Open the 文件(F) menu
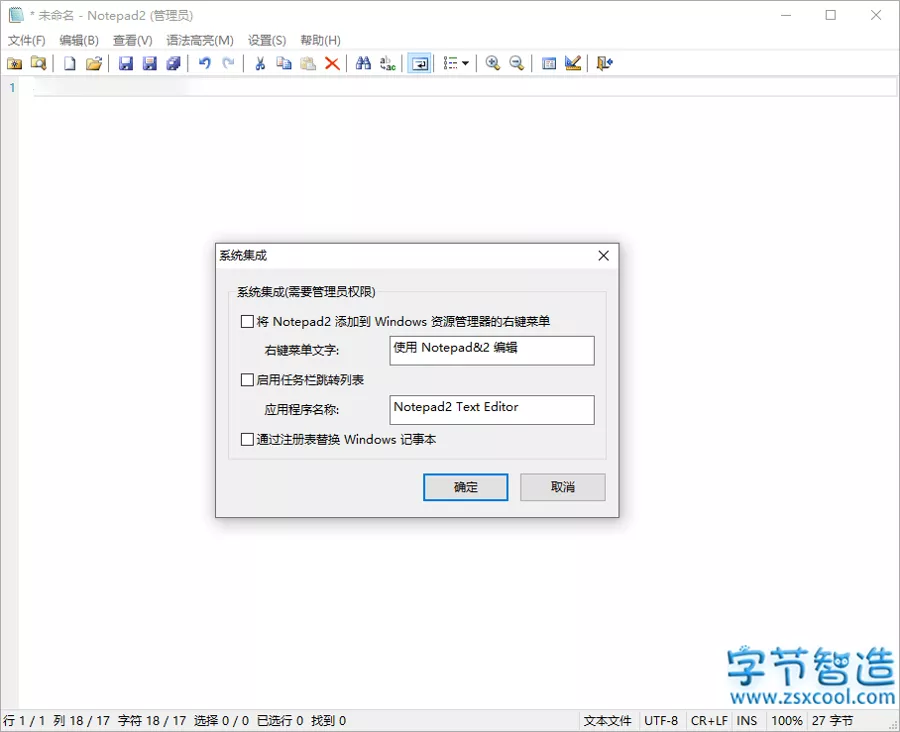The width and height of the screenshot is (900, 732). (x=26, y=40)
